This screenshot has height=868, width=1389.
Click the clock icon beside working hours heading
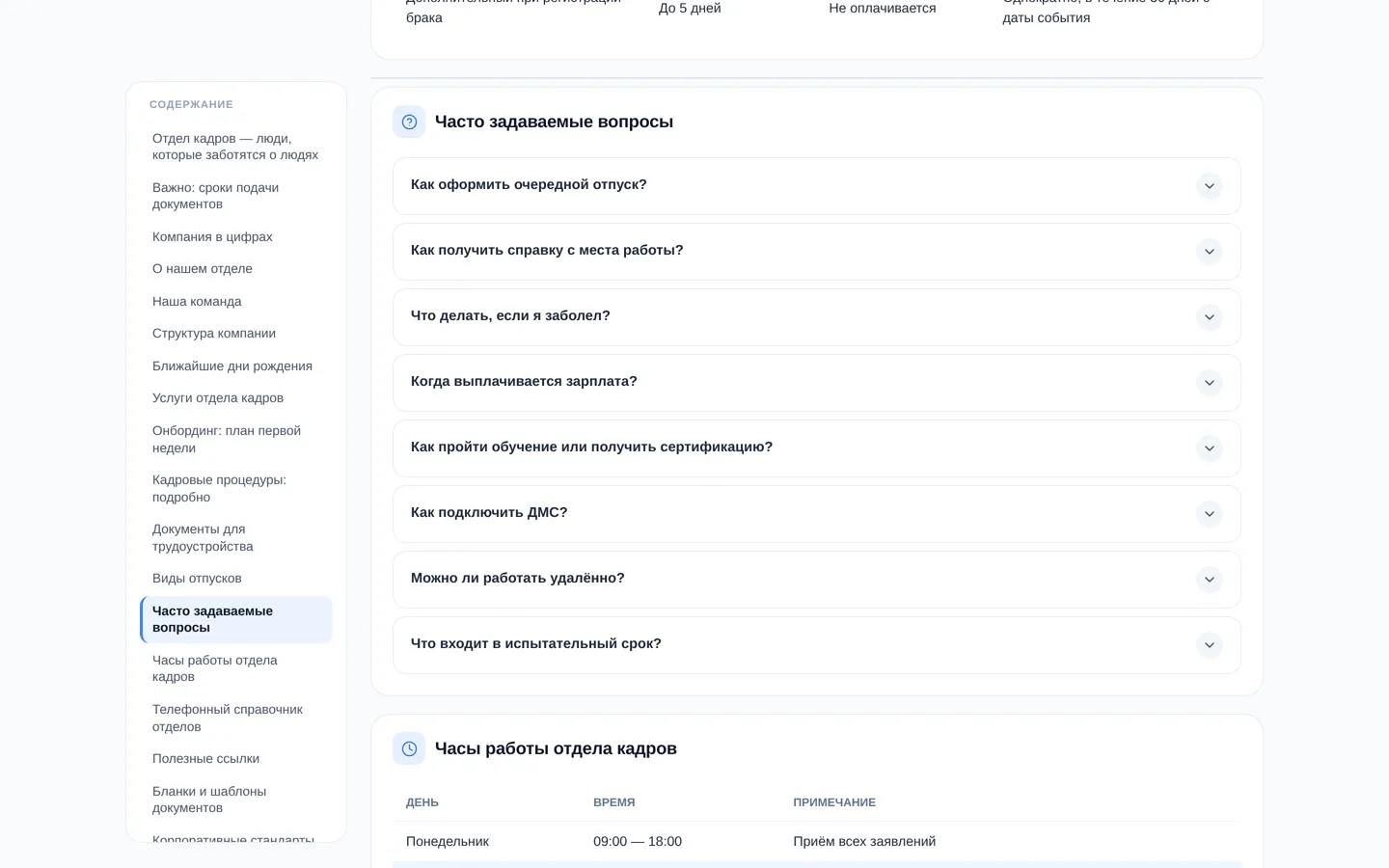point(409,748)
